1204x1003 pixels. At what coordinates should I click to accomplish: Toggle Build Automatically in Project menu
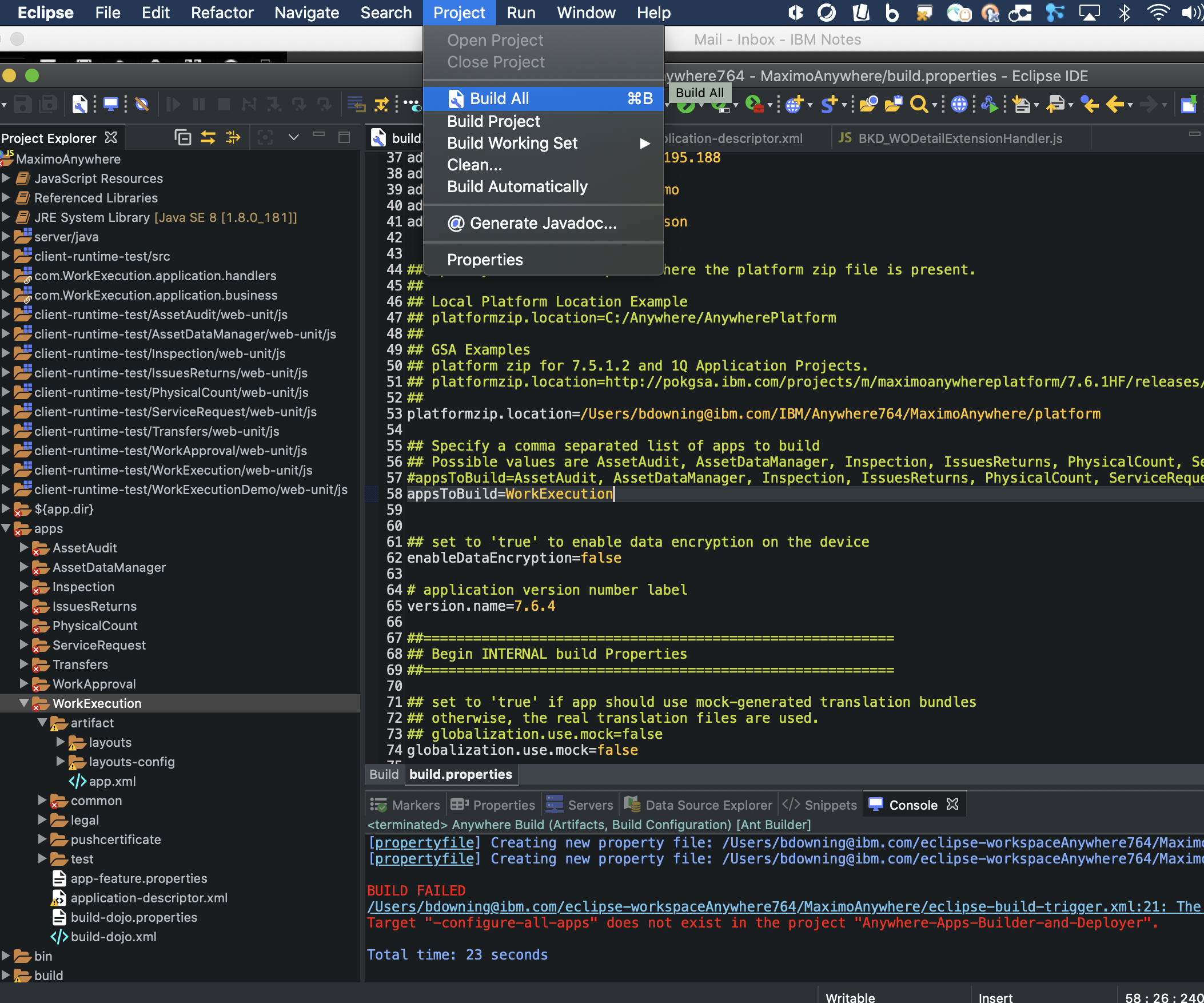[517, 187]
